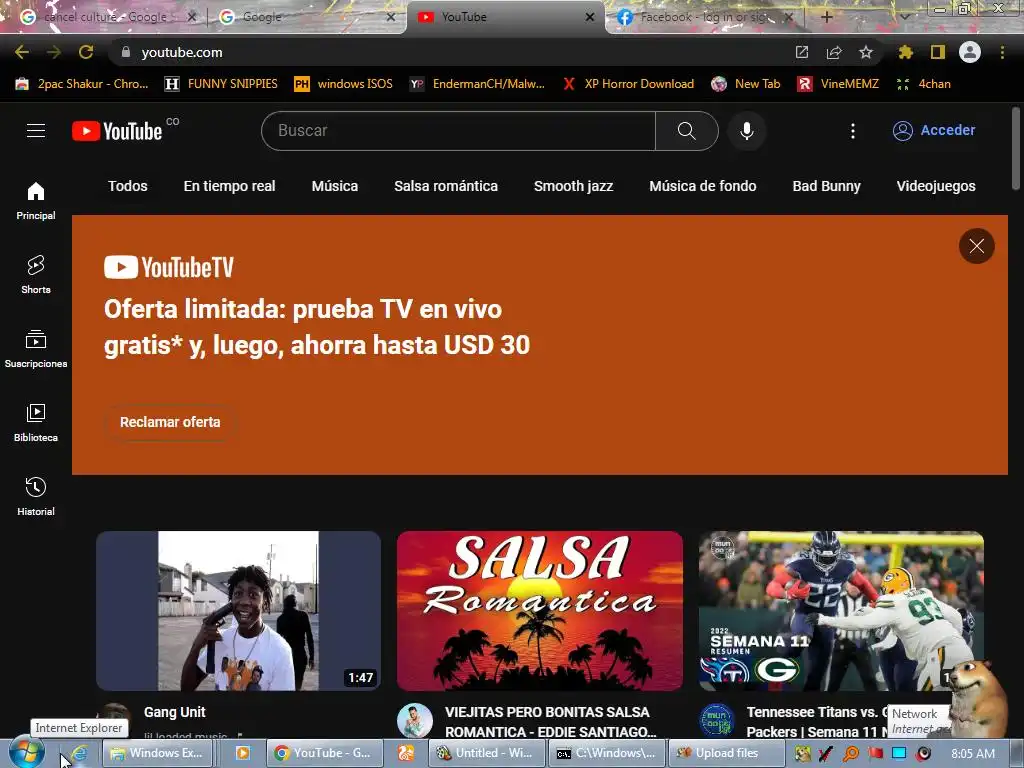Click the search magnifier button
This screenshot has width=1024, height=768.
click(x=686, y=131)
